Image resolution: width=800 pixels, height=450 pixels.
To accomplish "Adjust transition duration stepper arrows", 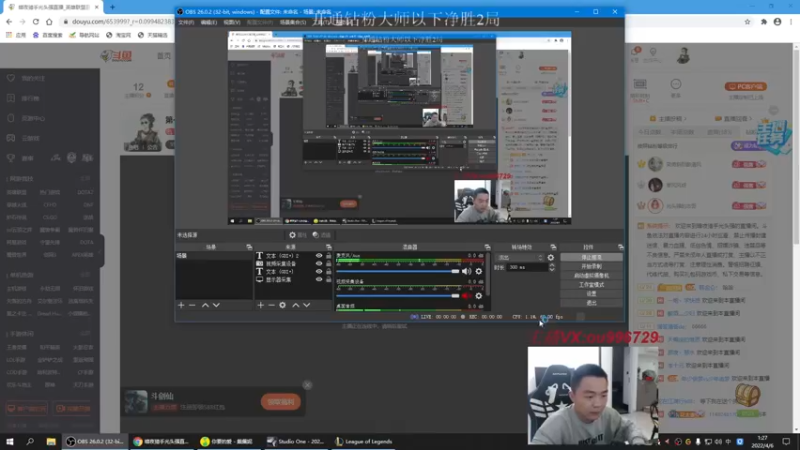I will (x=552, y=267).
